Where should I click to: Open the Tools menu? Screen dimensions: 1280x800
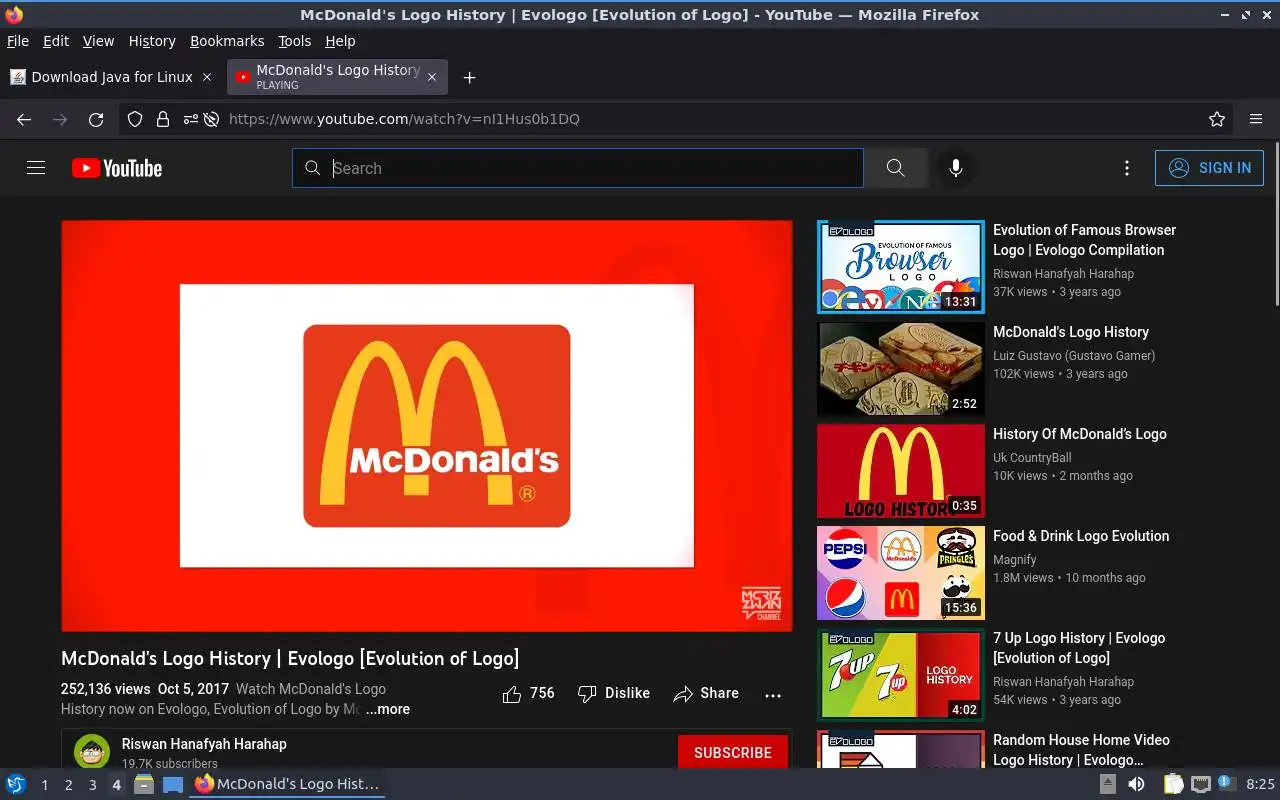(x=295, y=41)
